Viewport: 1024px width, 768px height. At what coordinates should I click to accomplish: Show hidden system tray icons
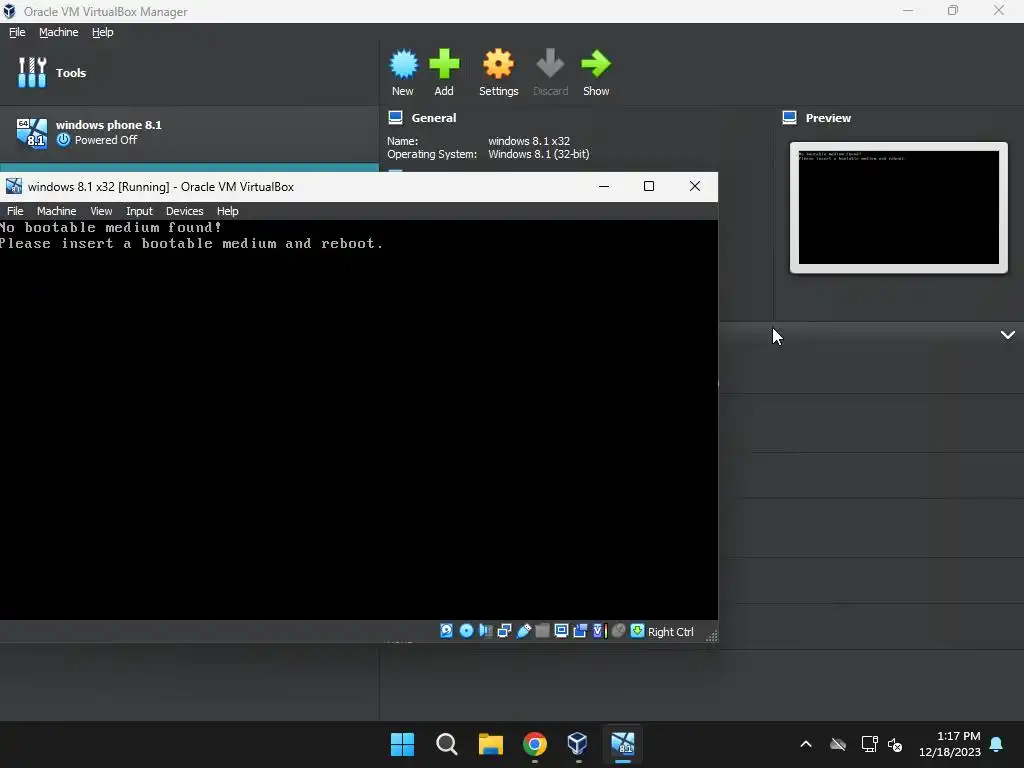806,744
